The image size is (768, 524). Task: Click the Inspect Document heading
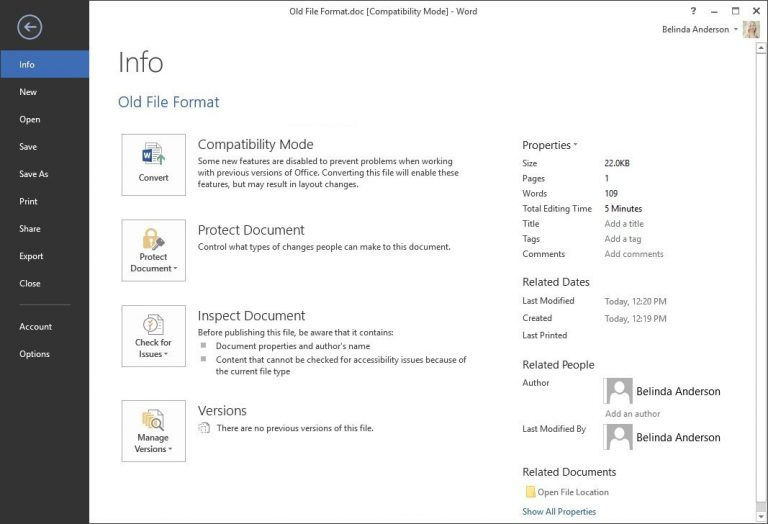tap(251, 316)
